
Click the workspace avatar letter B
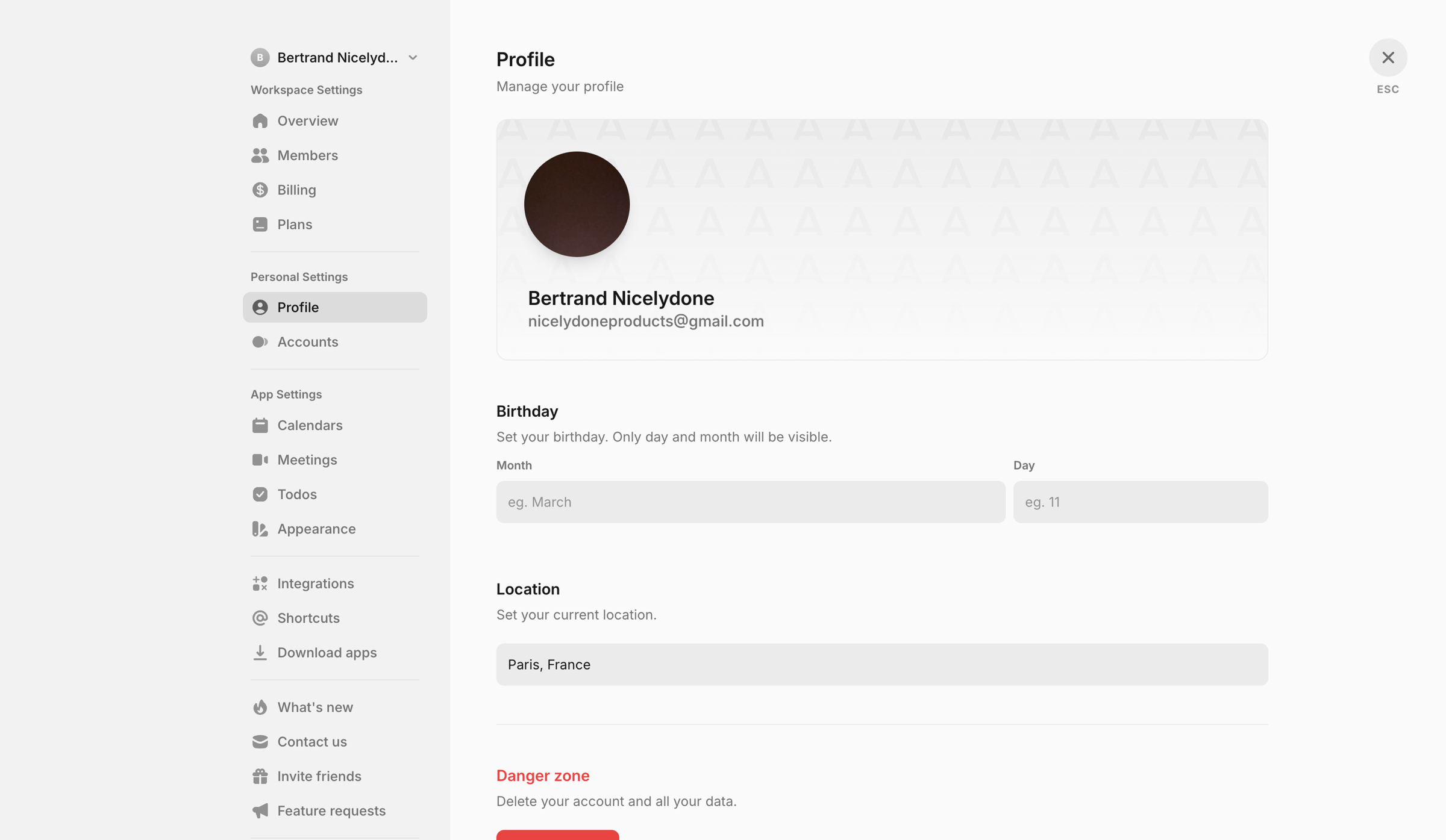tap(260, 57)
